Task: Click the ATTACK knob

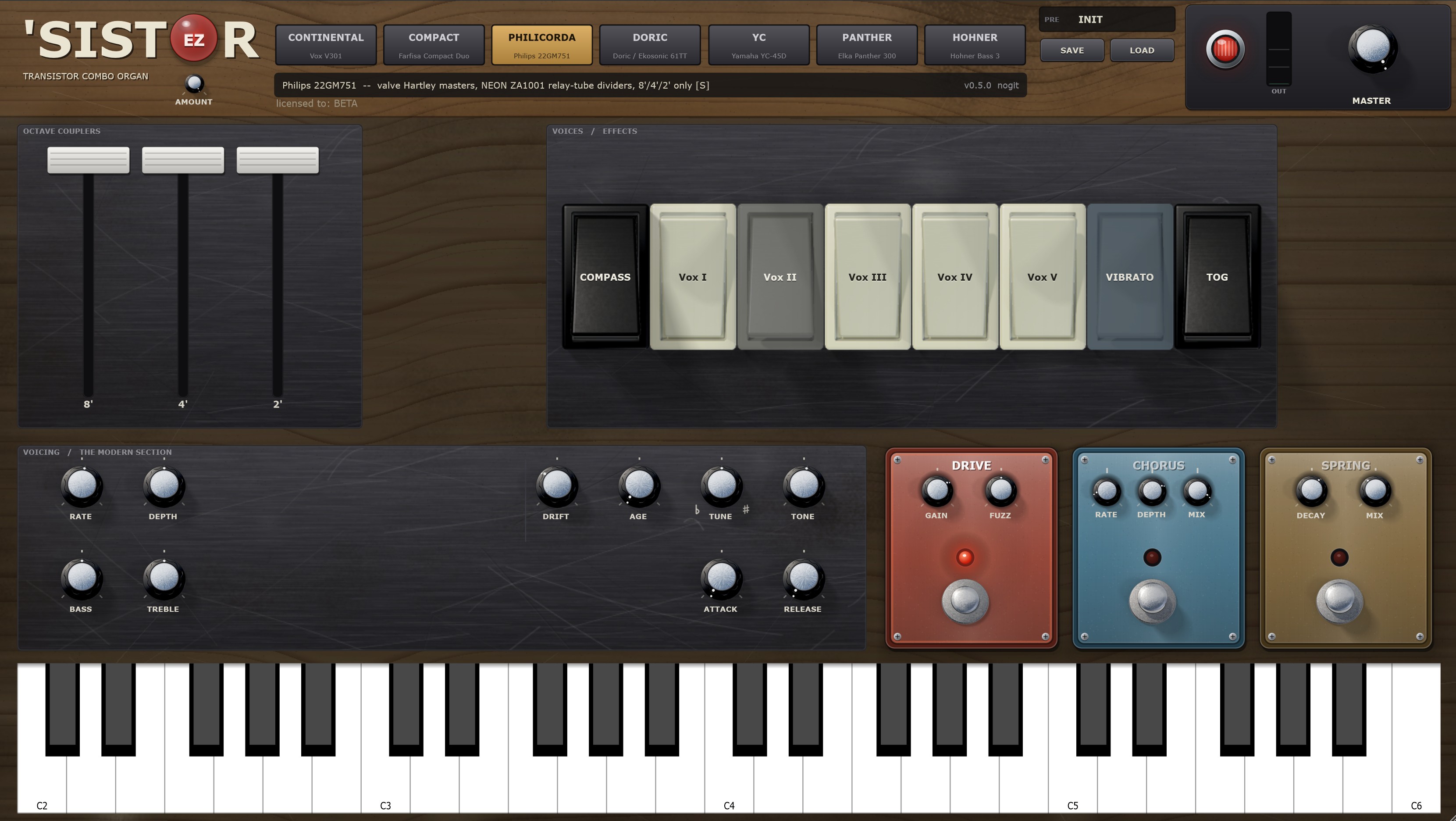Action: point(721,578)
